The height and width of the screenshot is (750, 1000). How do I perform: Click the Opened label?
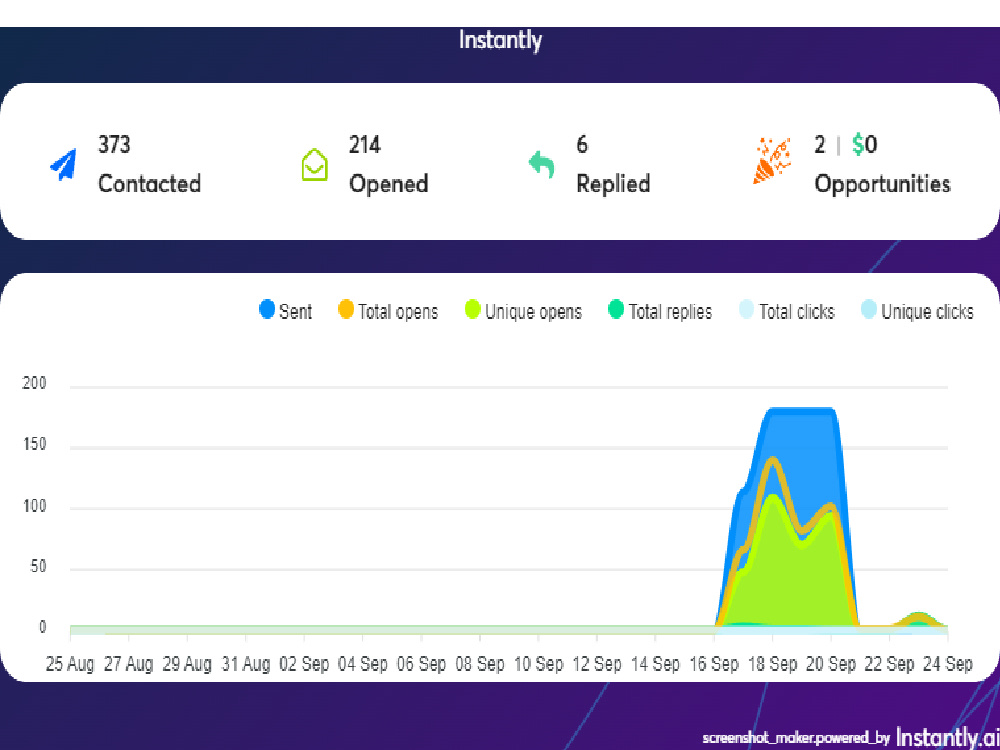pos(388,184)
